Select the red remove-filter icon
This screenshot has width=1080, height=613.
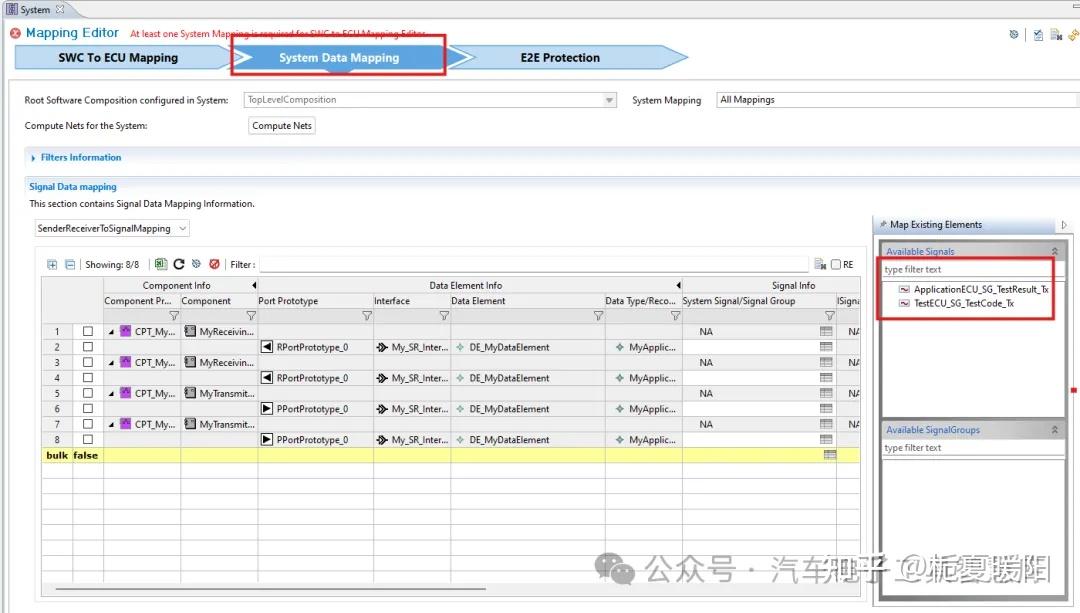[211, 264]
